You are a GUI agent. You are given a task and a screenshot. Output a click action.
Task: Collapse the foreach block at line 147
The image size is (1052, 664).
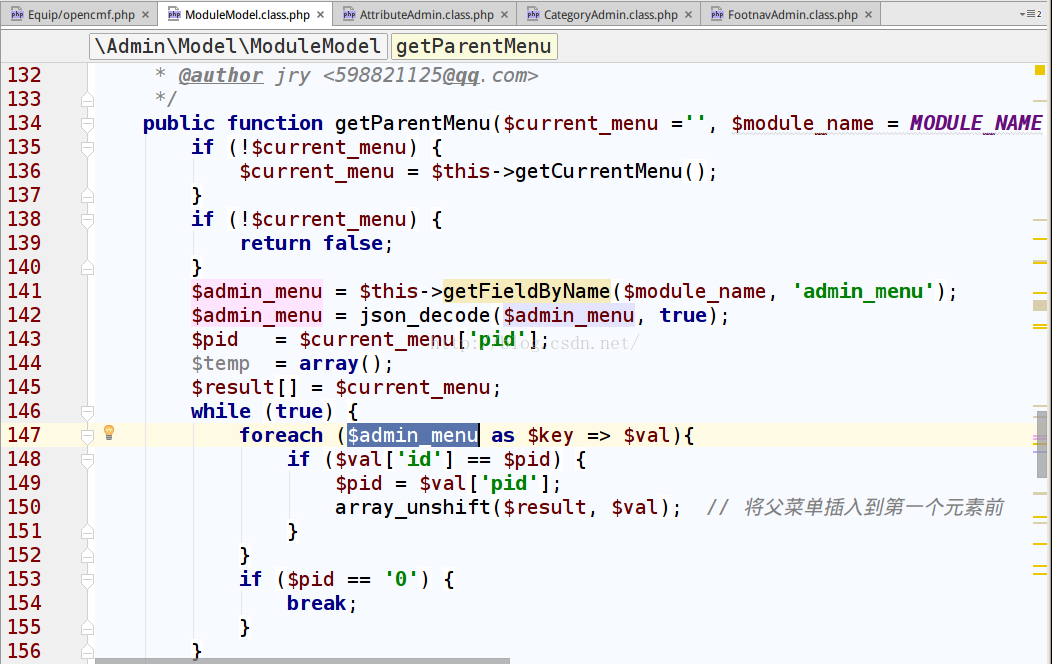coord(87,436)
